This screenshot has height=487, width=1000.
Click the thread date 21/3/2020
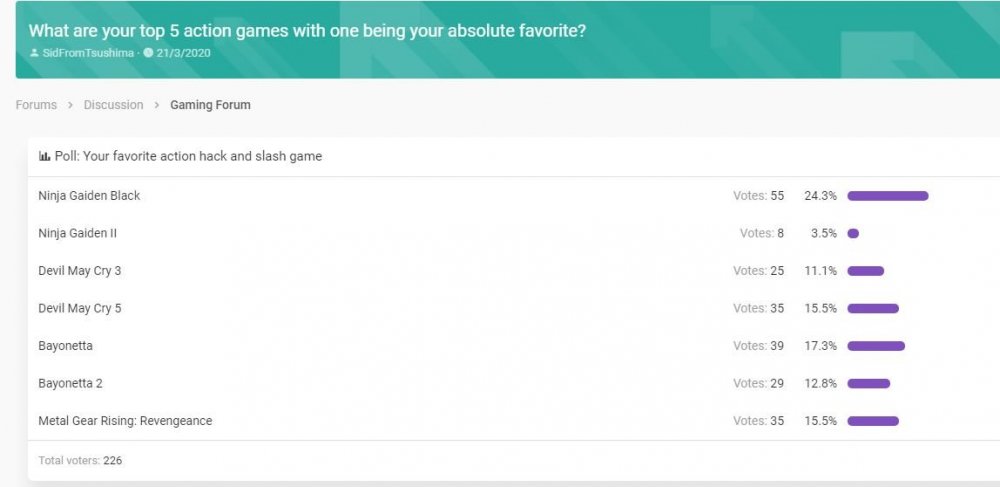(183, 53)
